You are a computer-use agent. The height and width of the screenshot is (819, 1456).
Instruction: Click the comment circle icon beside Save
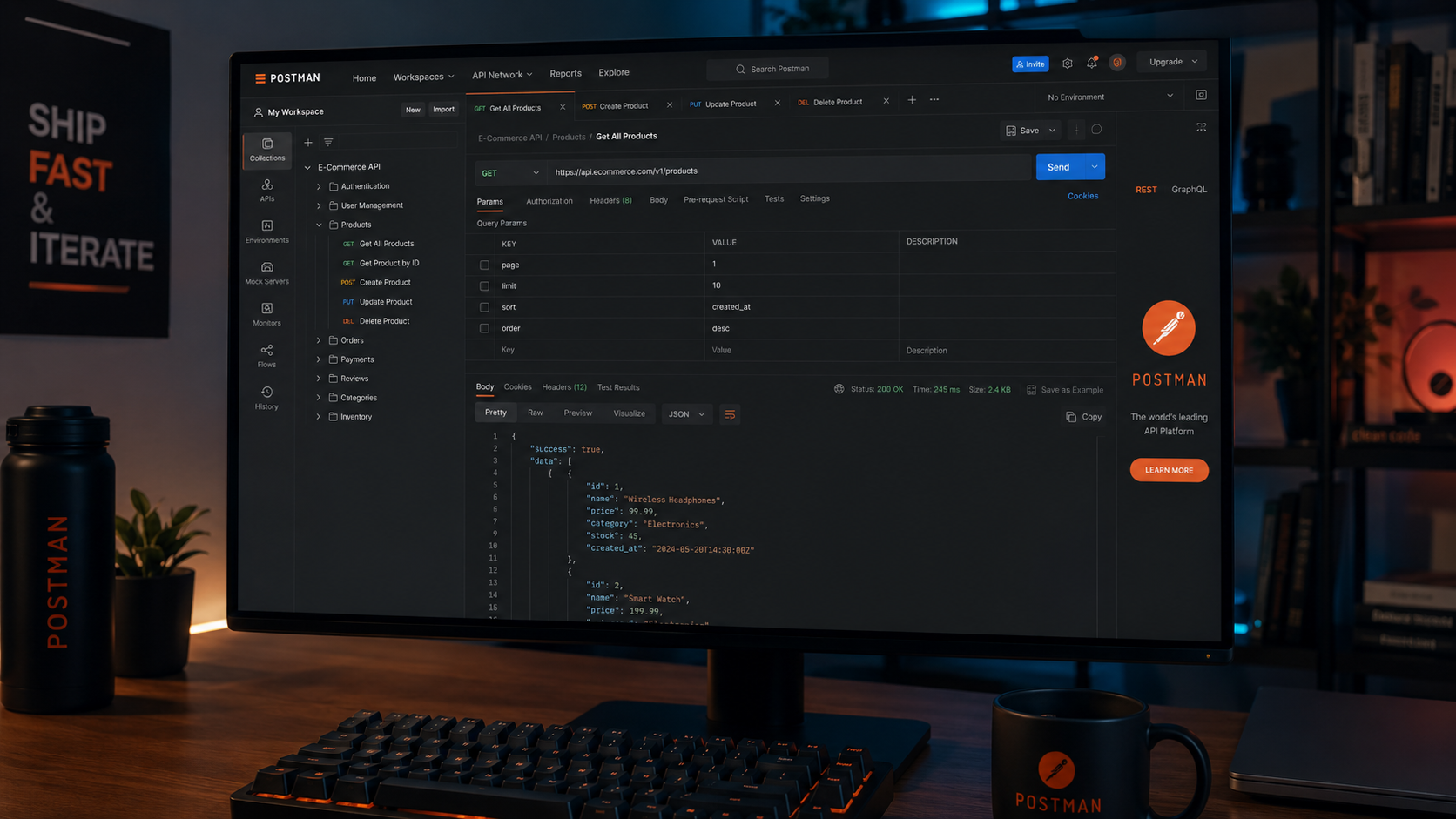pyautogui.click(x=1096, y=130)
